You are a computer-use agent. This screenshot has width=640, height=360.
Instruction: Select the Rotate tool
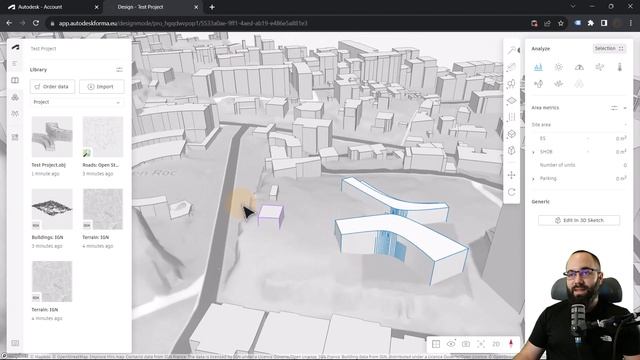pyautogui.click(x=511, y=192)
